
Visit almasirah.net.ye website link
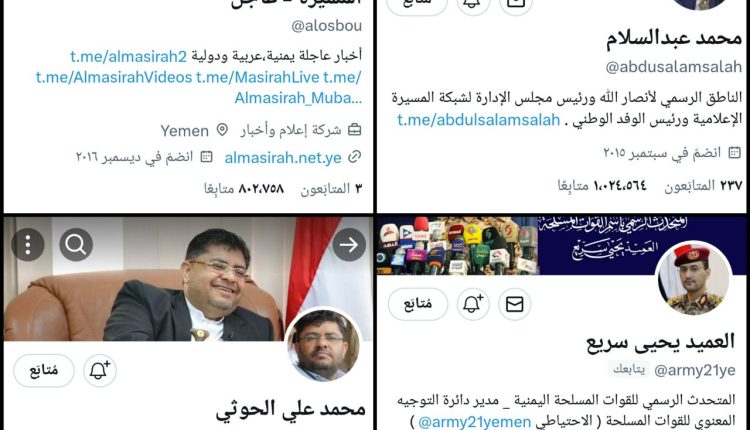283,157
